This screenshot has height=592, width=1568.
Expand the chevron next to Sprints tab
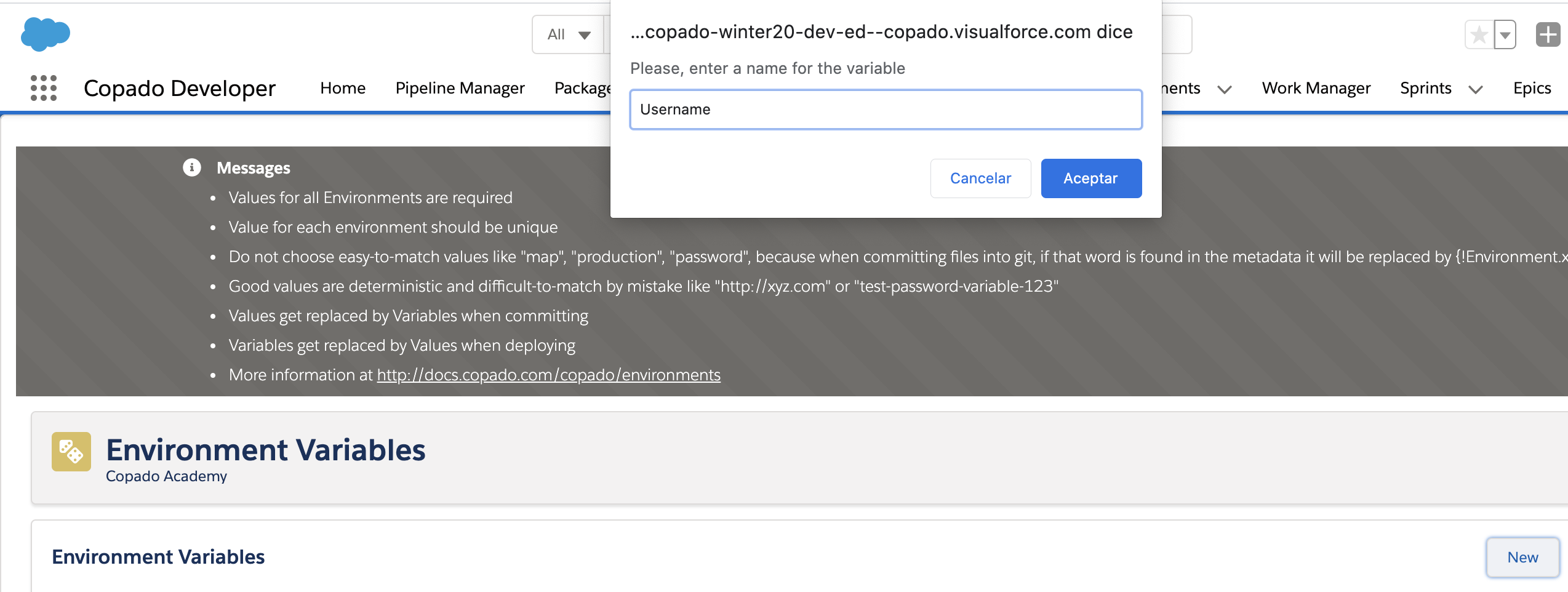[x=1476, y=90]
